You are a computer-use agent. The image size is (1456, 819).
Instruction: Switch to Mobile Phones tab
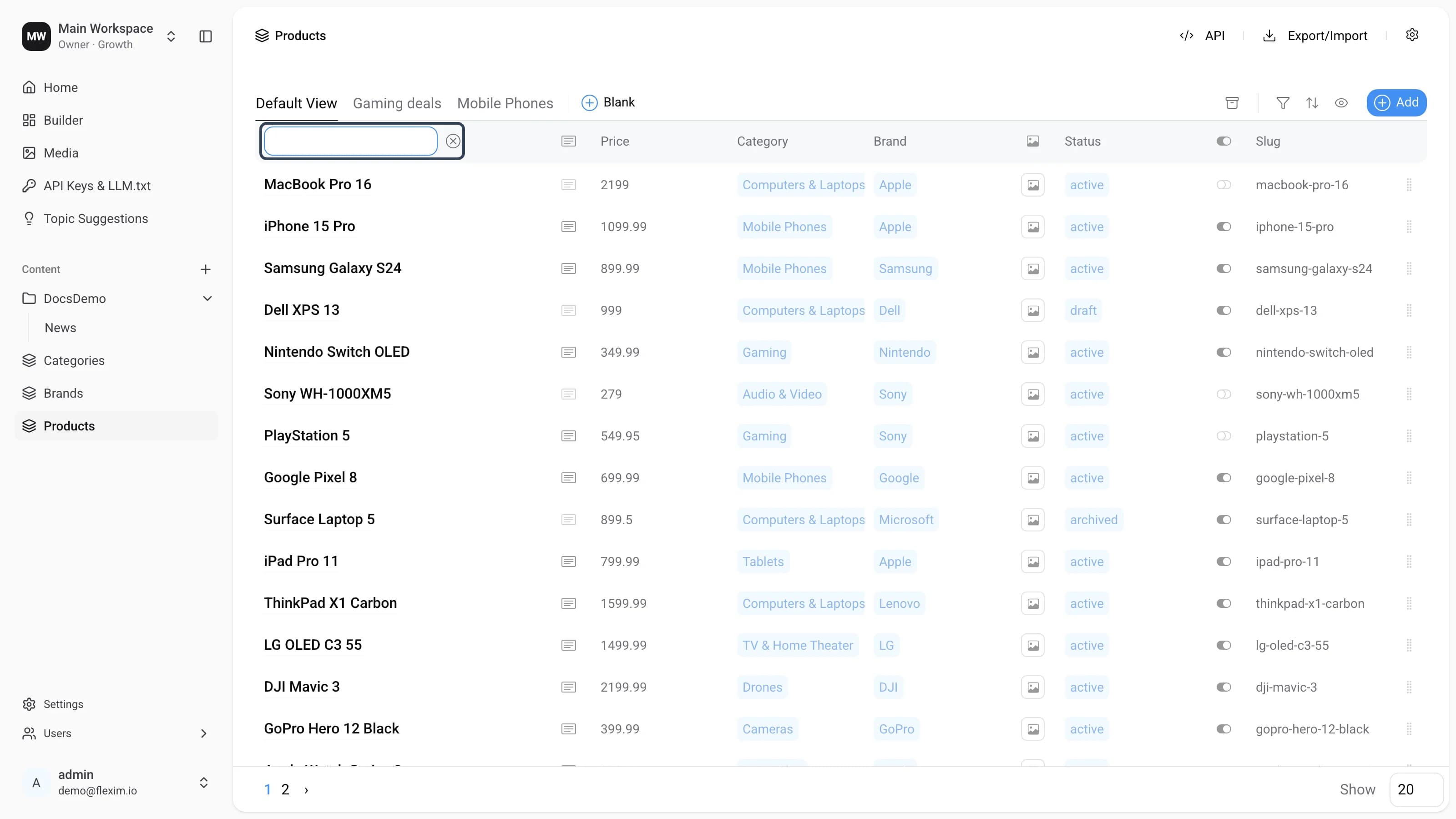tap(505, 103)
